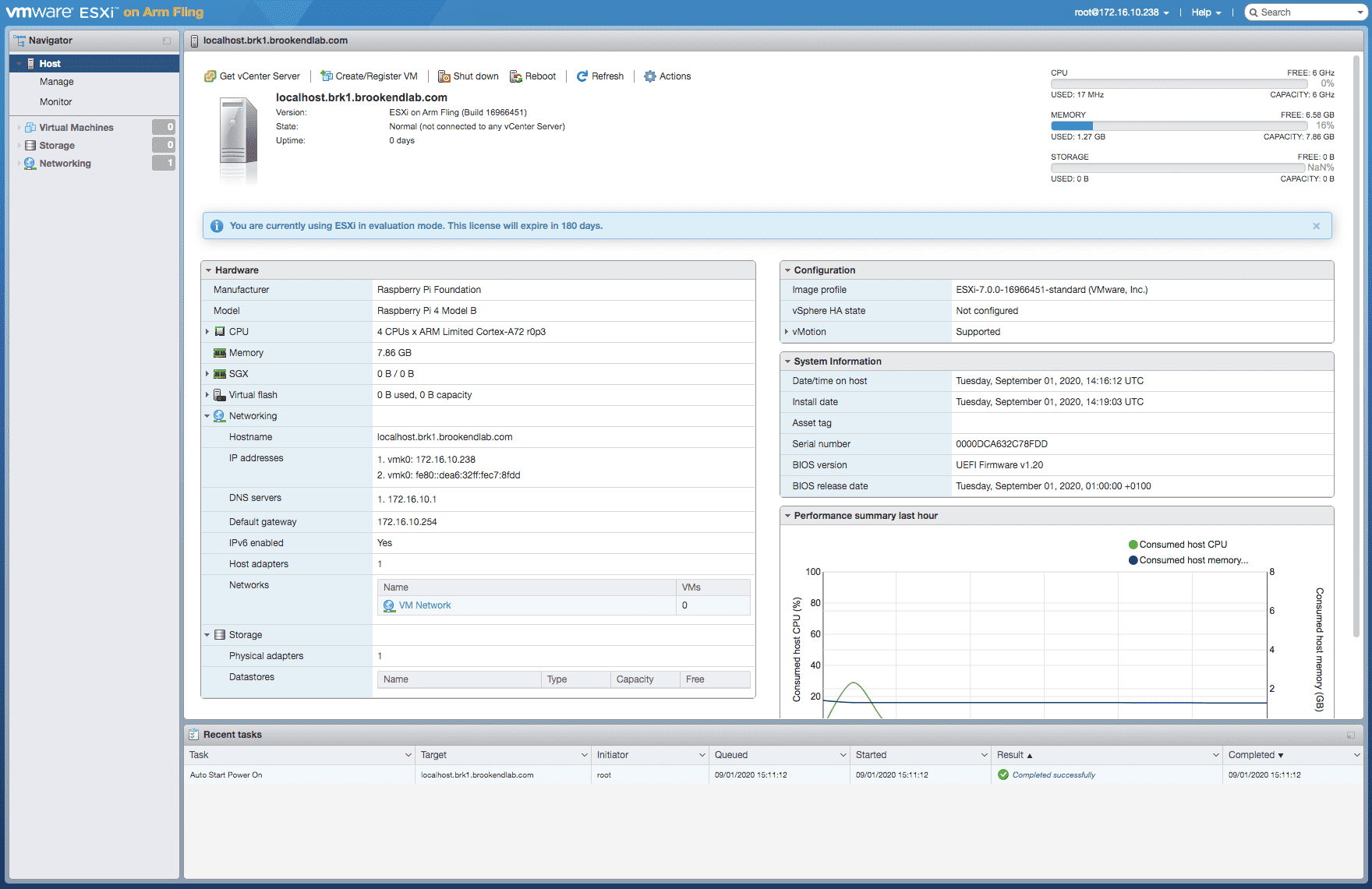1372x889 pixels.
Task: Click the Shut down host icon
Action: coord(444,76)
